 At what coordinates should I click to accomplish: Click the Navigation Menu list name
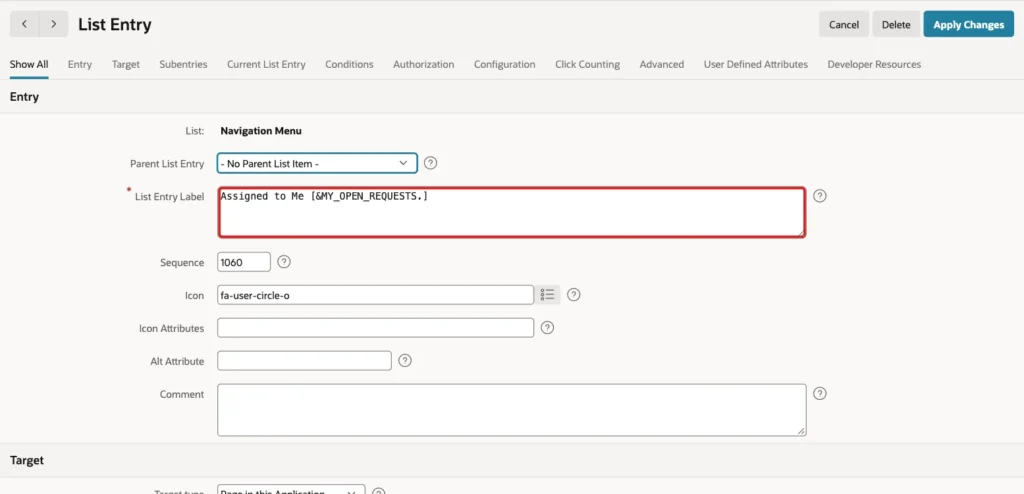click(261, 131)
